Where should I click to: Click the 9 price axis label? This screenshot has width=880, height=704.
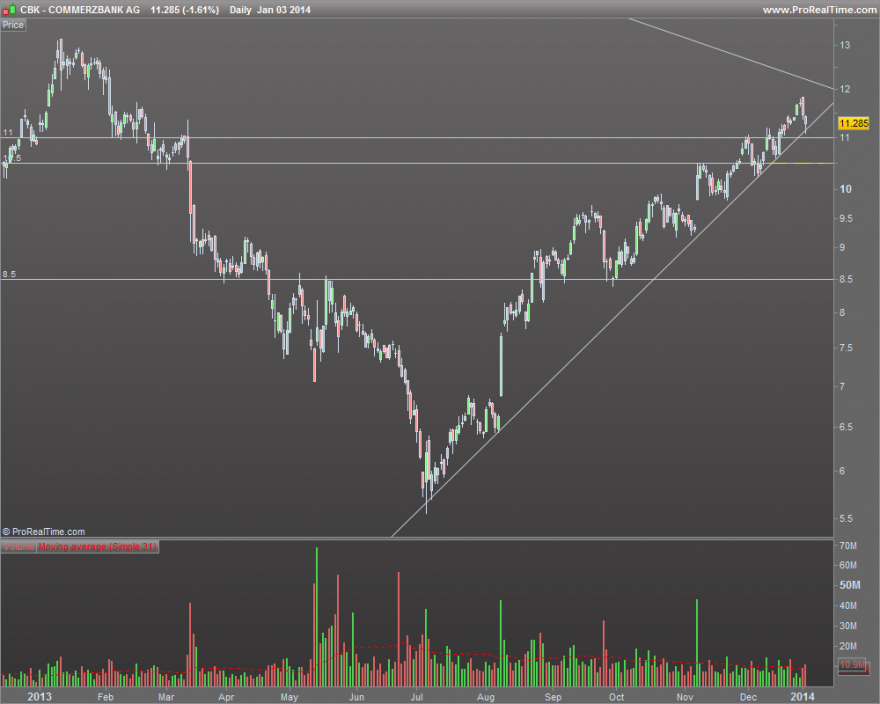point(842,248)
